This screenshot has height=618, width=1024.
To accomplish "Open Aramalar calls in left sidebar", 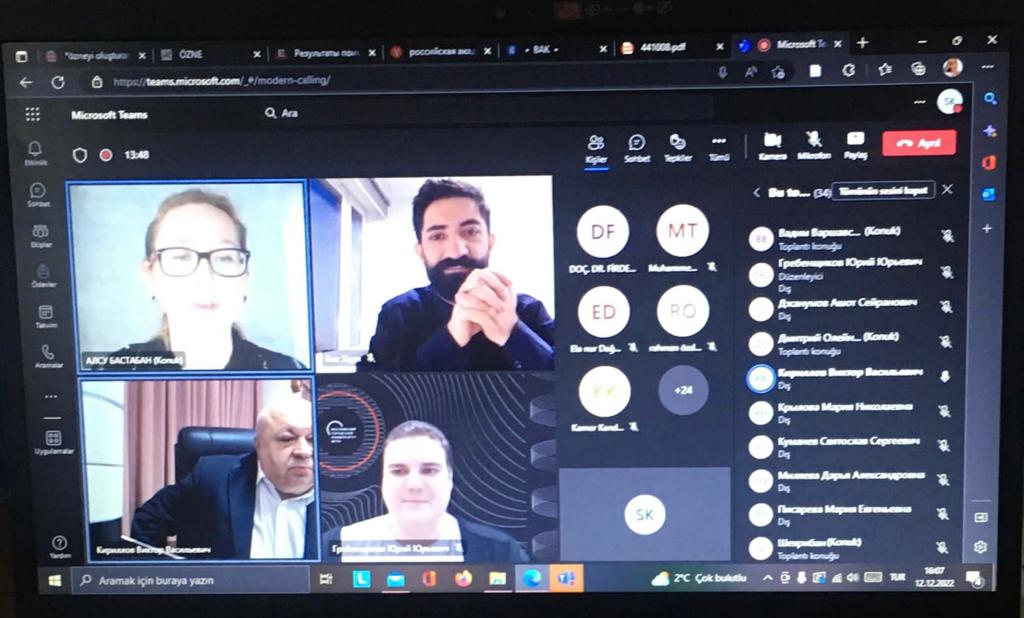I will pos(48,356).
